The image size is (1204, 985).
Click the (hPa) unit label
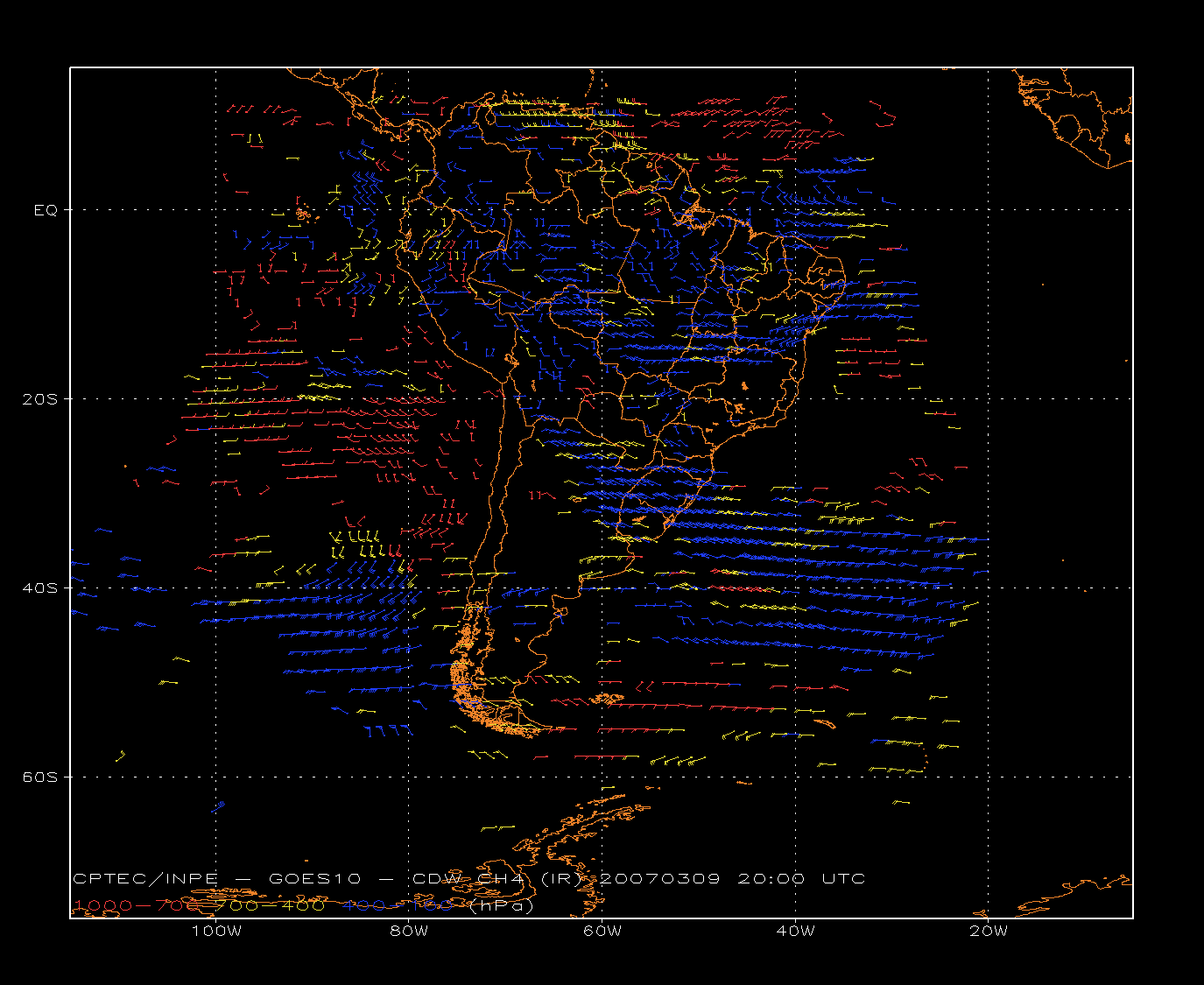point(501,906)
